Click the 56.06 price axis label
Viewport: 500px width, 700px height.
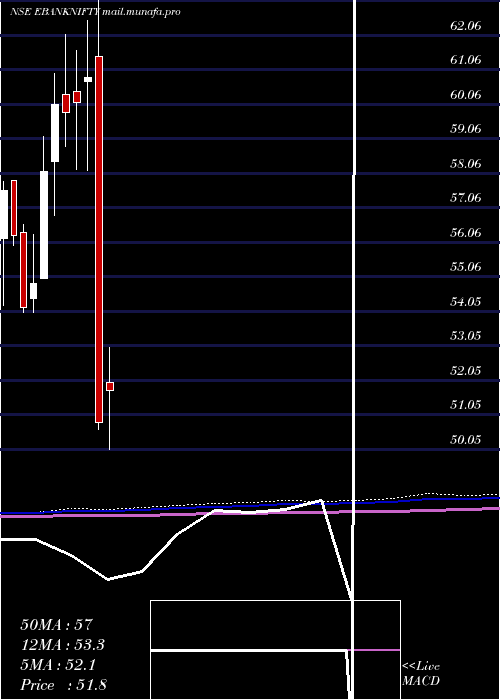click(x=466, y=233)
